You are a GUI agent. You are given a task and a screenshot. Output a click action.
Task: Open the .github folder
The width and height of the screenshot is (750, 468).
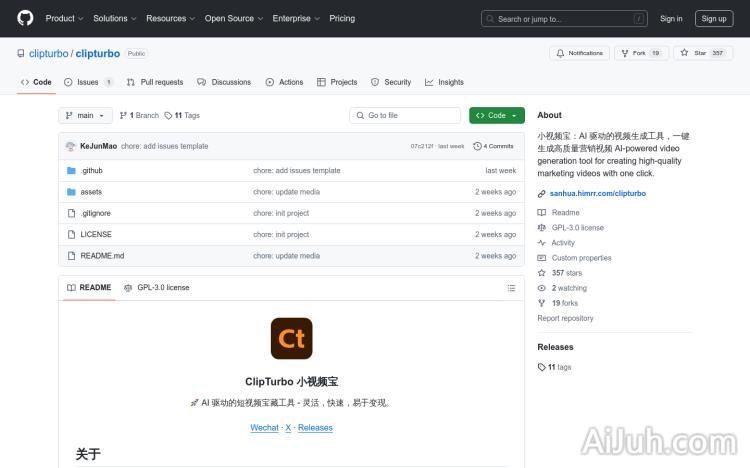tap(91, 171)
